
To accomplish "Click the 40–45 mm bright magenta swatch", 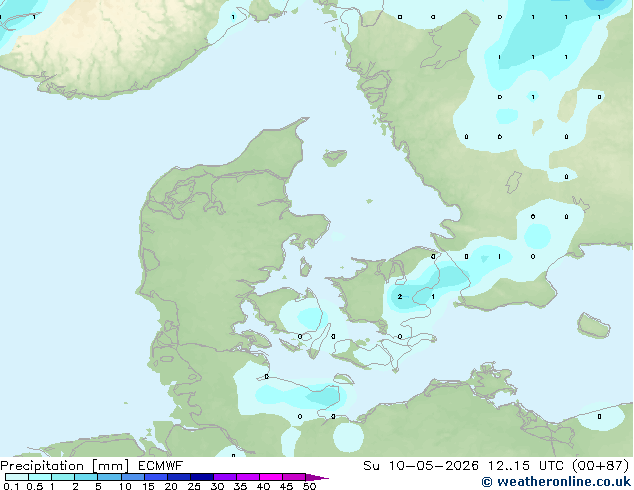I will (271, 477).
